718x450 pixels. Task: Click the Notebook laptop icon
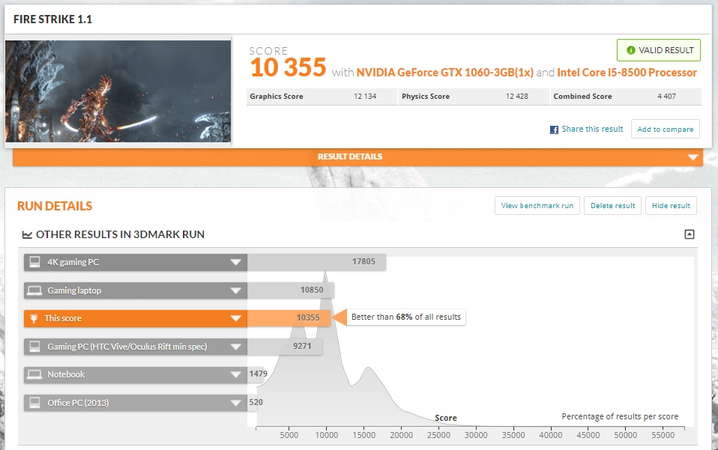[34, 374]
